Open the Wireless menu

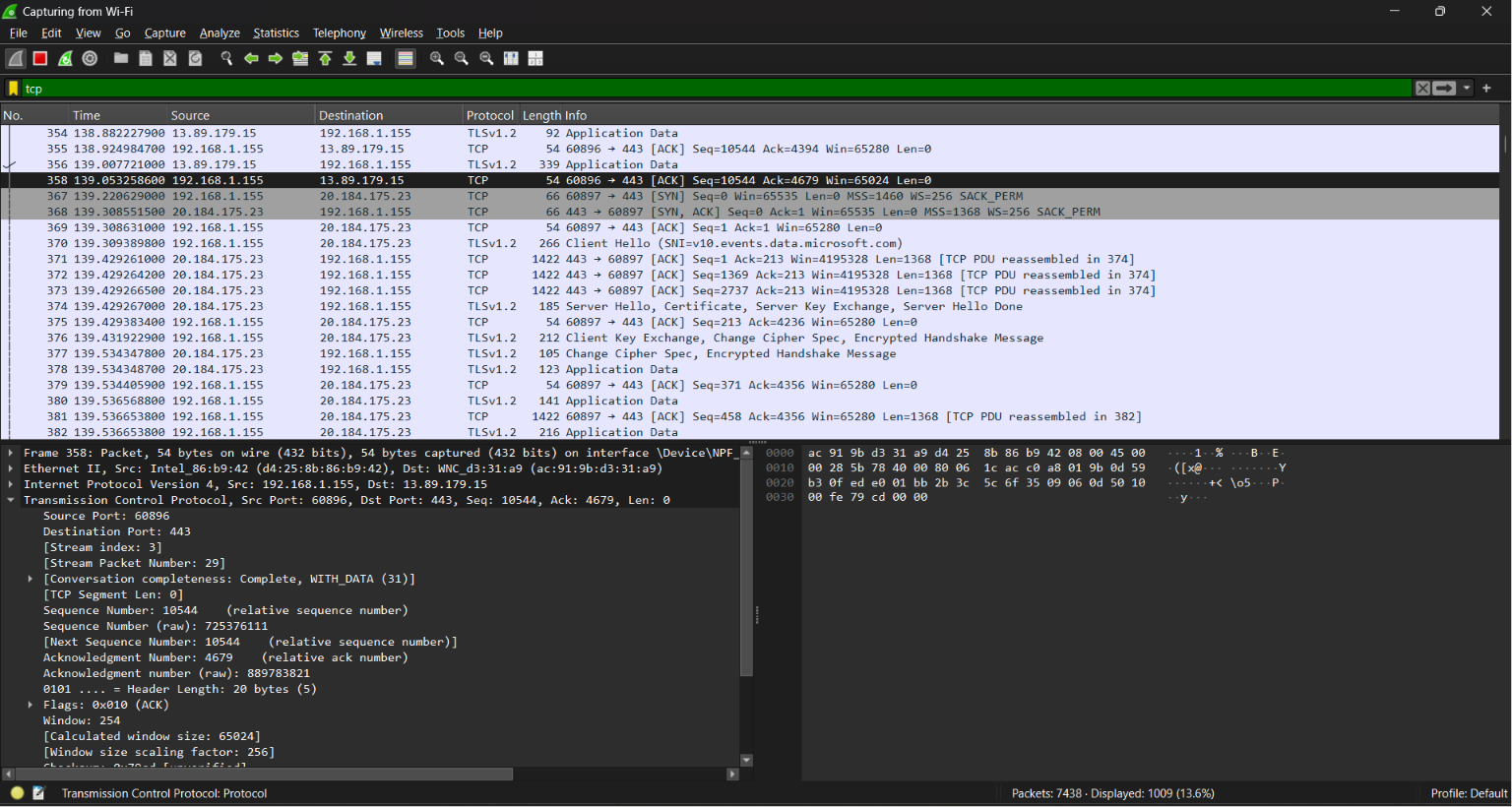pos(402,33)
